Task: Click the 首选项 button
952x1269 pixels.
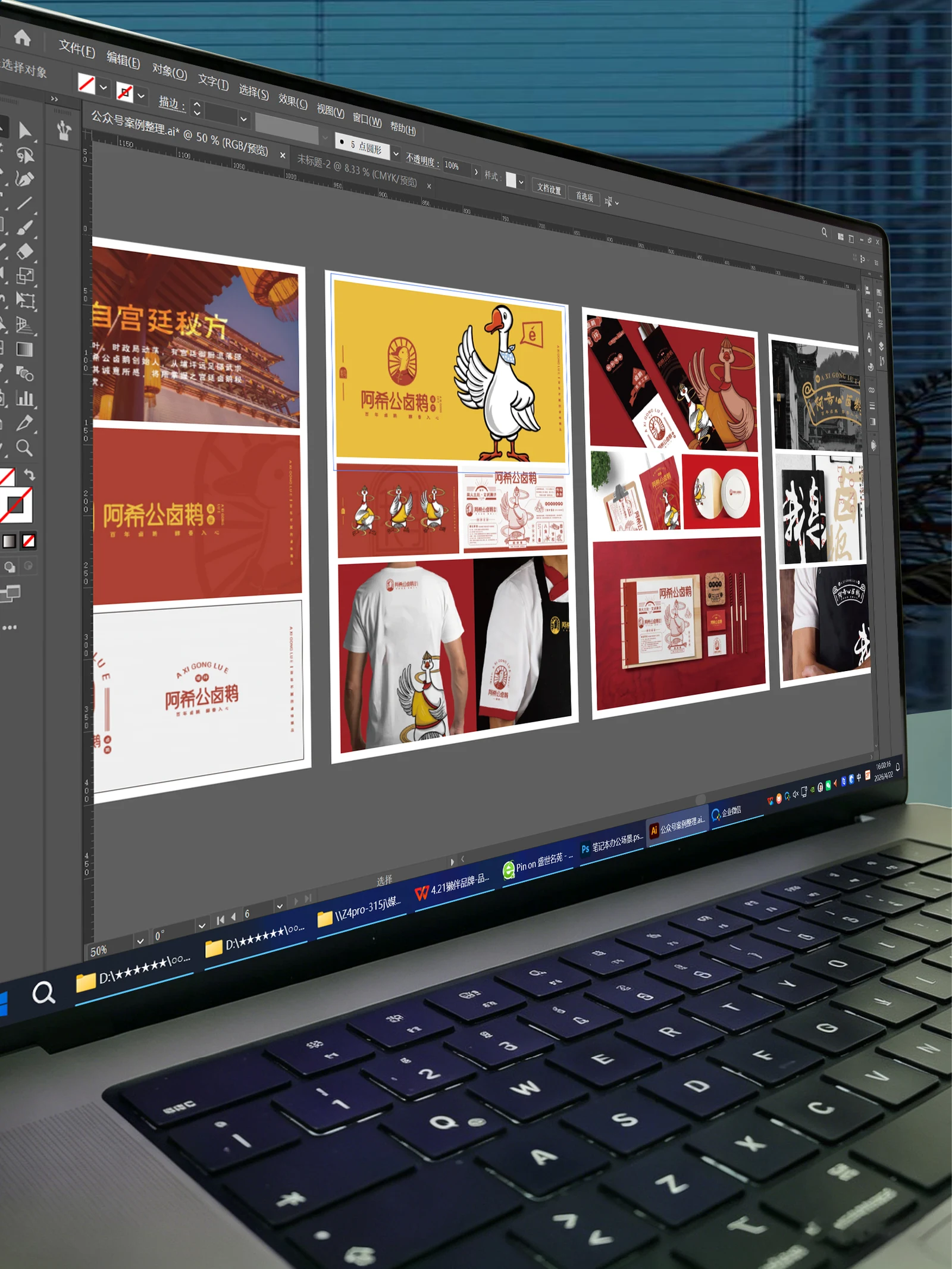Action: (x=584, y=196)
